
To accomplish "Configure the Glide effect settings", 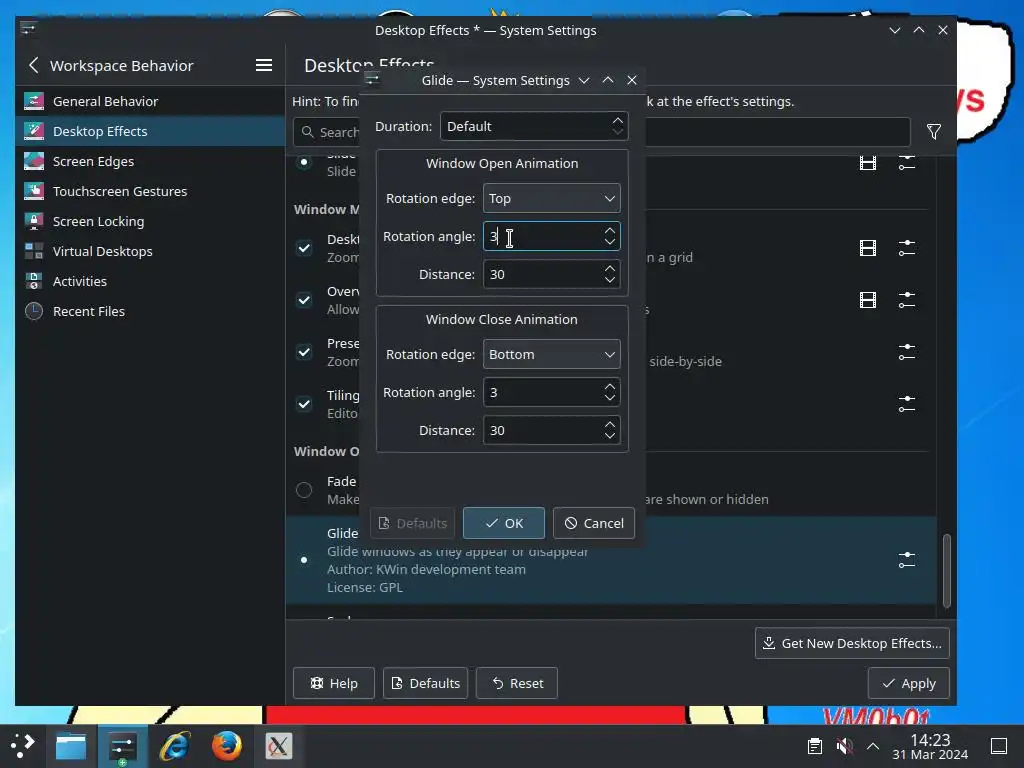I will [906, 560].
